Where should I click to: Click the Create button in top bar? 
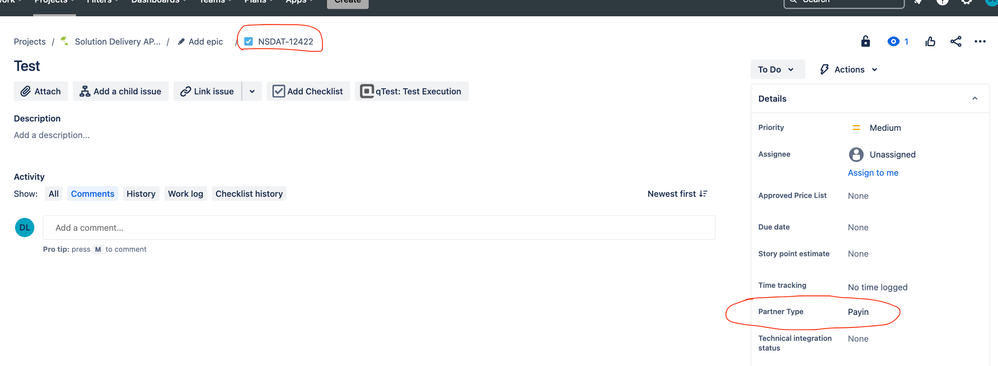[x=348, y=3]
